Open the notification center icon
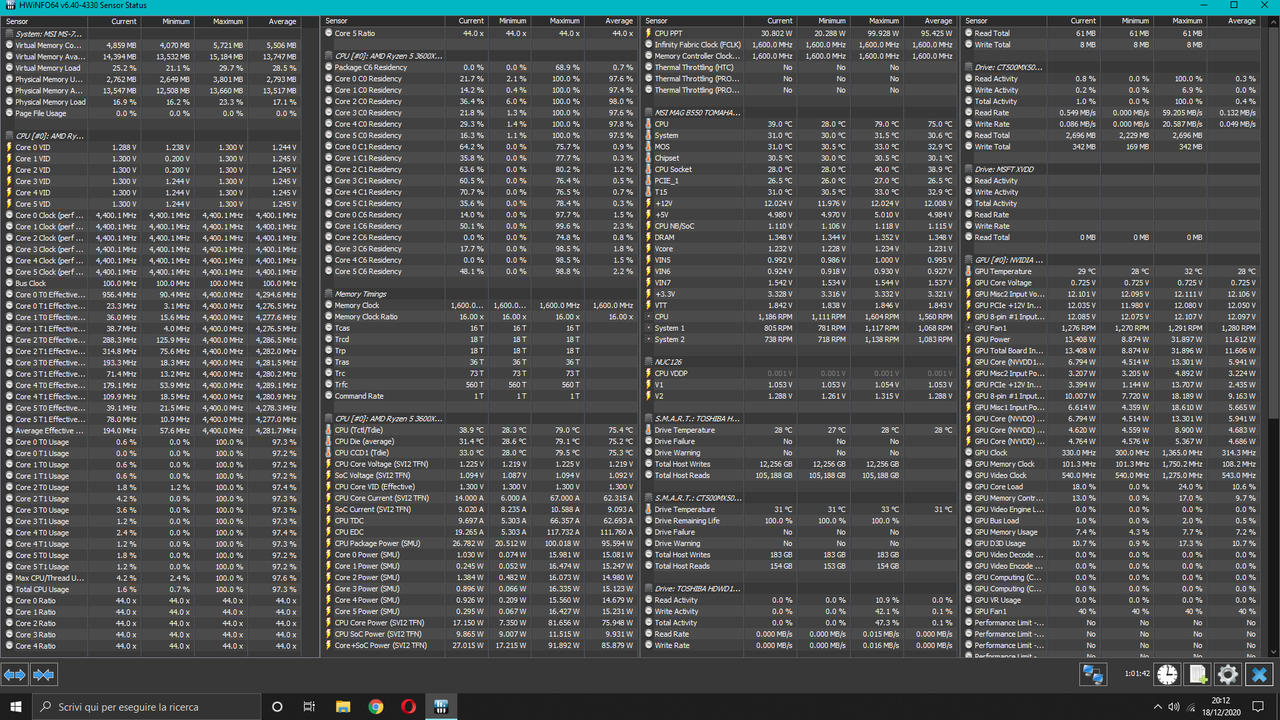The width and height of the screenshot is (1280, 720). click(1260, 706)
